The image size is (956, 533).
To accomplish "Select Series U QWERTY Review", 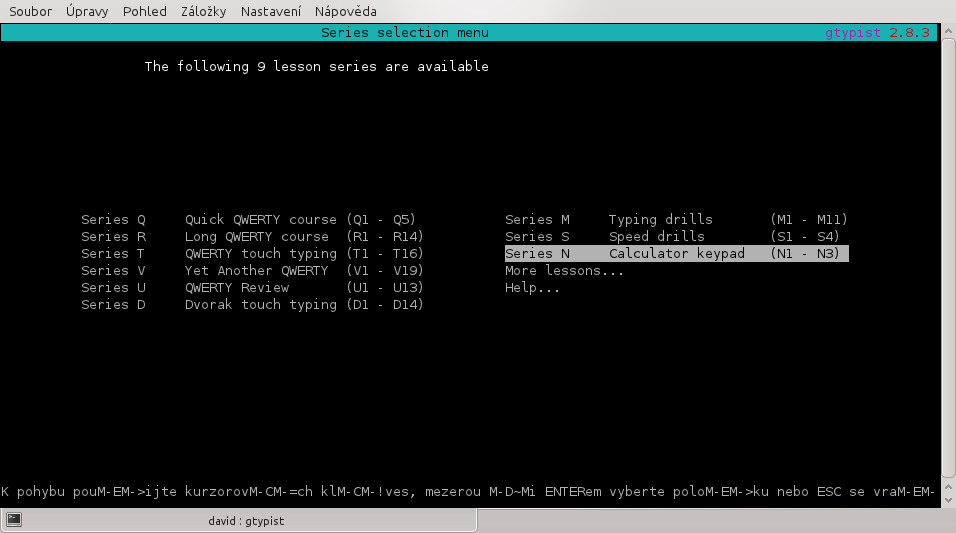I will pos(252,288).
